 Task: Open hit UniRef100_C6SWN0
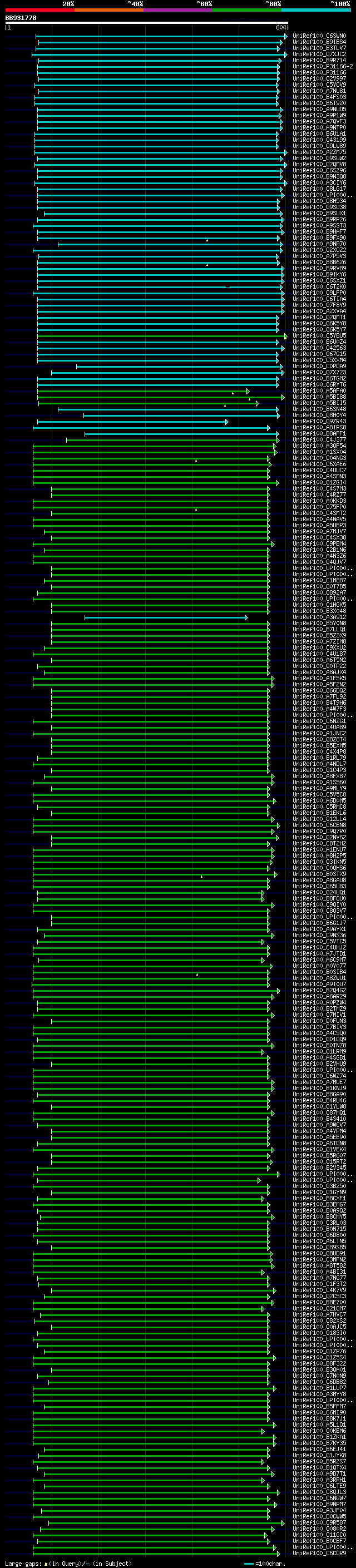(x=319, y=36)
